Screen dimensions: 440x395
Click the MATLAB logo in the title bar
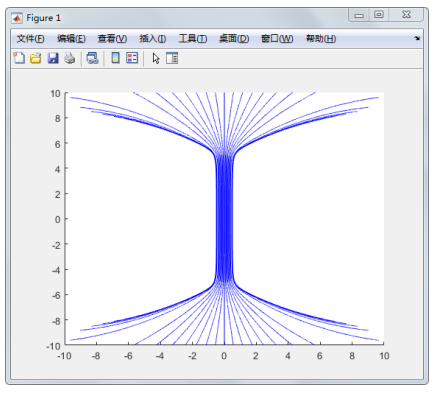point(17,18)
